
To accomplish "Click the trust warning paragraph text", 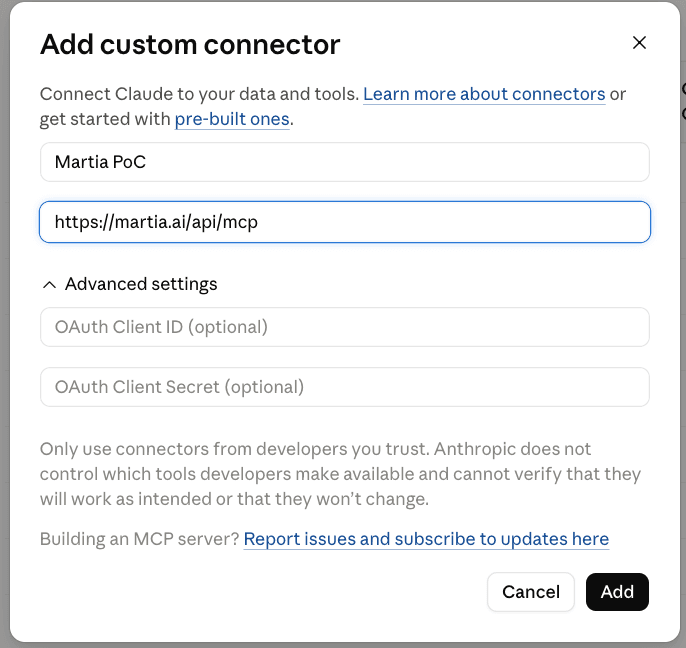I will tap(340, 474).
